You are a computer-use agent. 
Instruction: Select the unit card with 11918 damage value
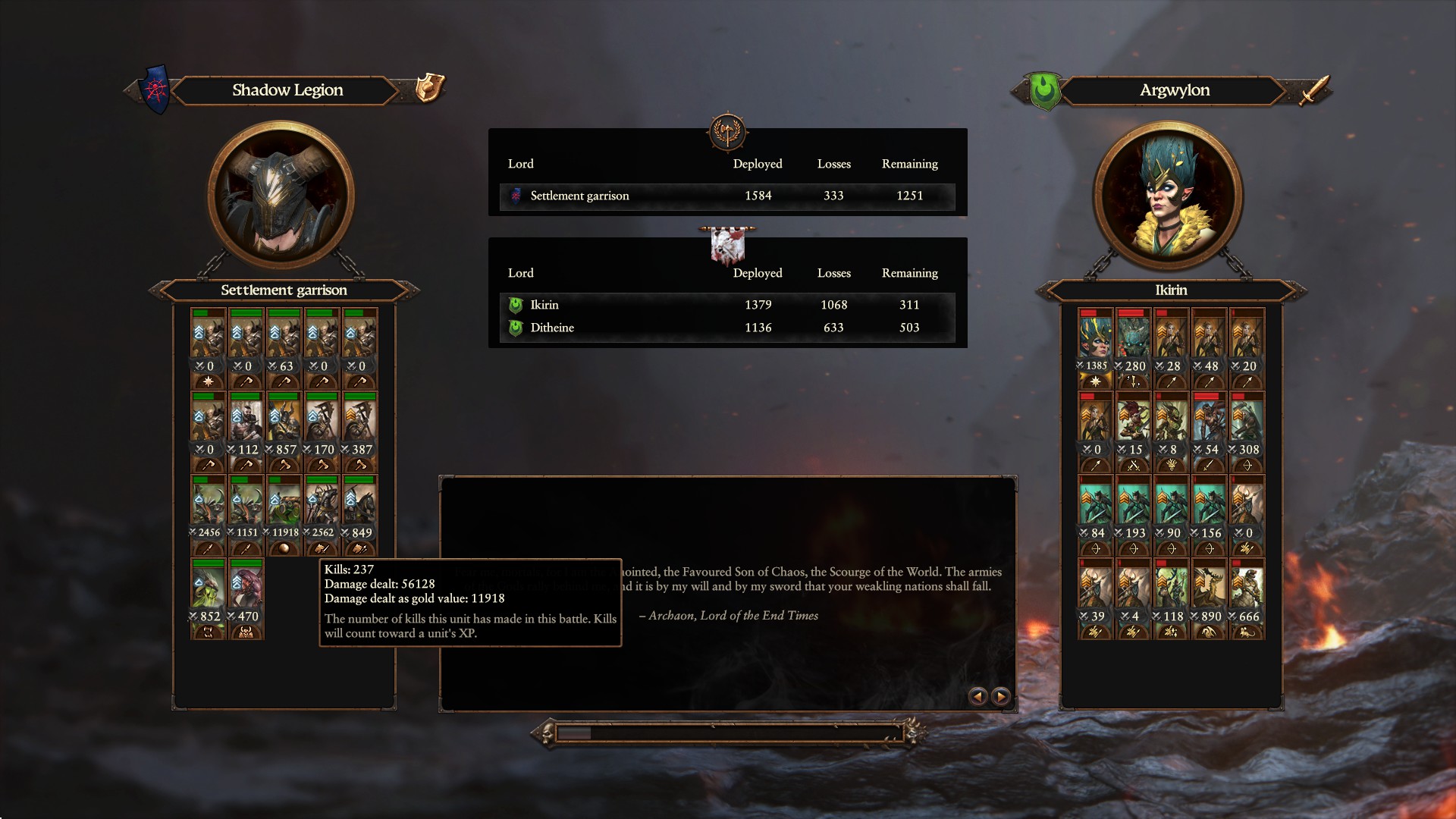284,515
